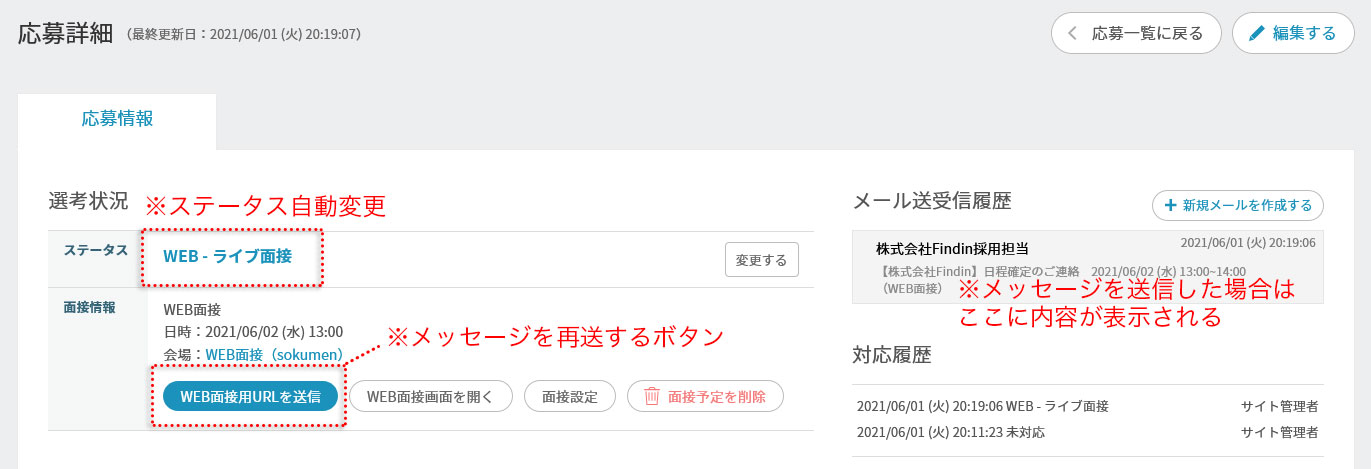
Task: Open the interview via WEB面接画面を開く
Action: pyautogui.click(x=430, y=396)
